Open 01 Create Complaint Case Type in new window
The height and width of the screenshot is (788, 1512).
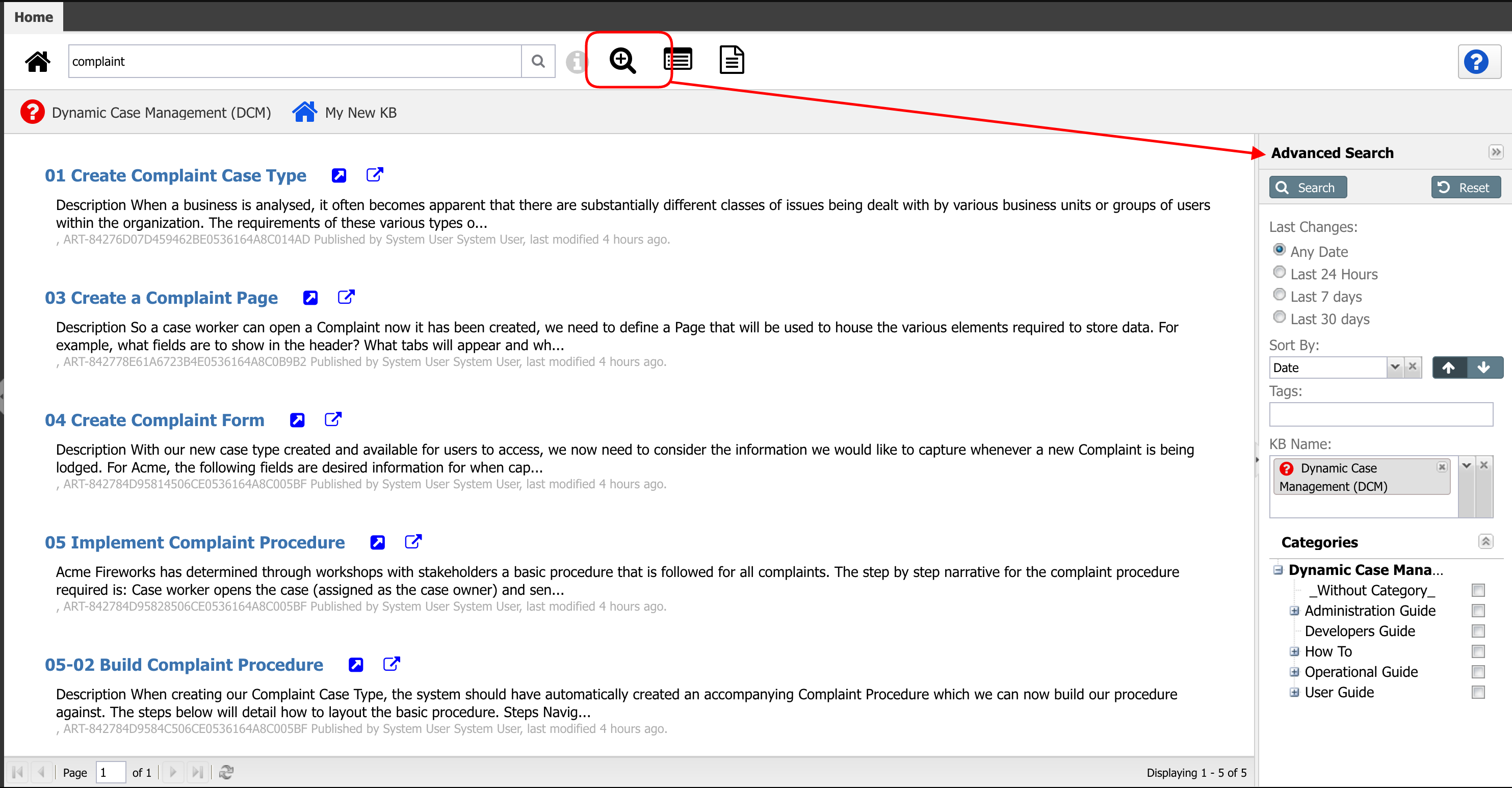click(375, 175)
